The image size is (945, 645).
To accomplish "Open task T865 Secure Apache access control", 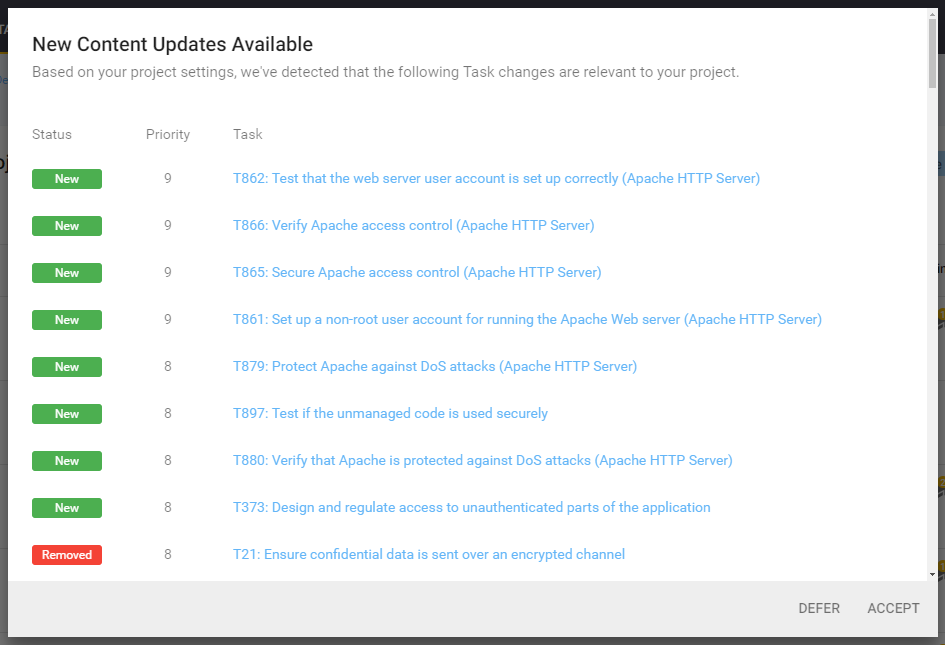I will (x=416, y=272).
